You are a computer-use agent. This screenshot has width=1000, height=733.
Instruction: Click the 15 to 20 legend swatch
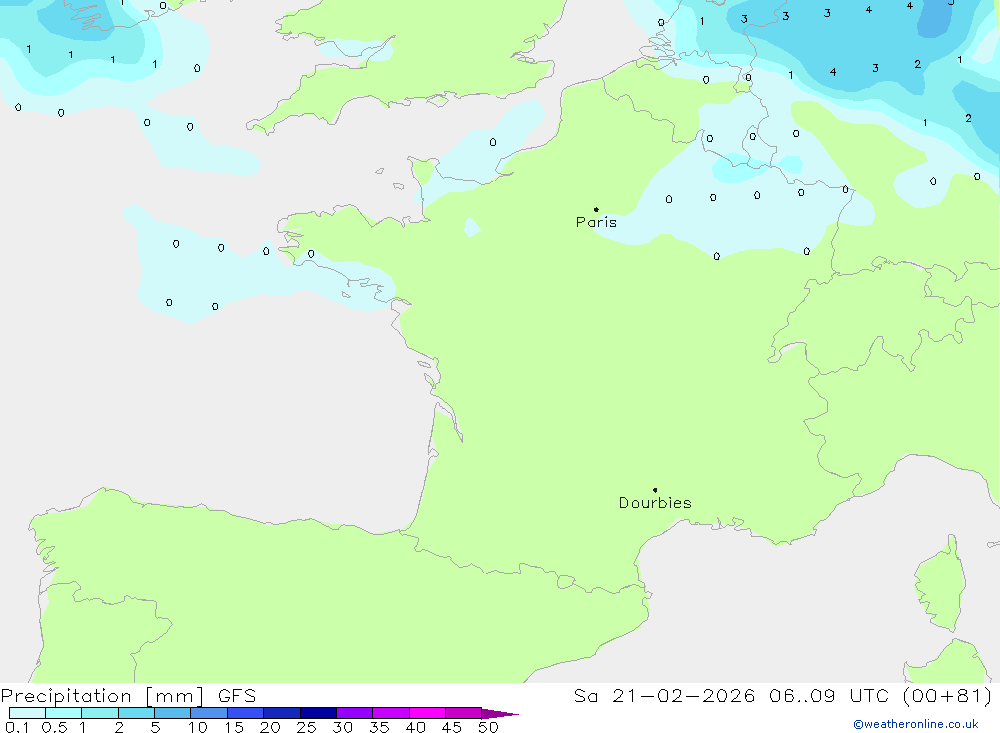246,713
